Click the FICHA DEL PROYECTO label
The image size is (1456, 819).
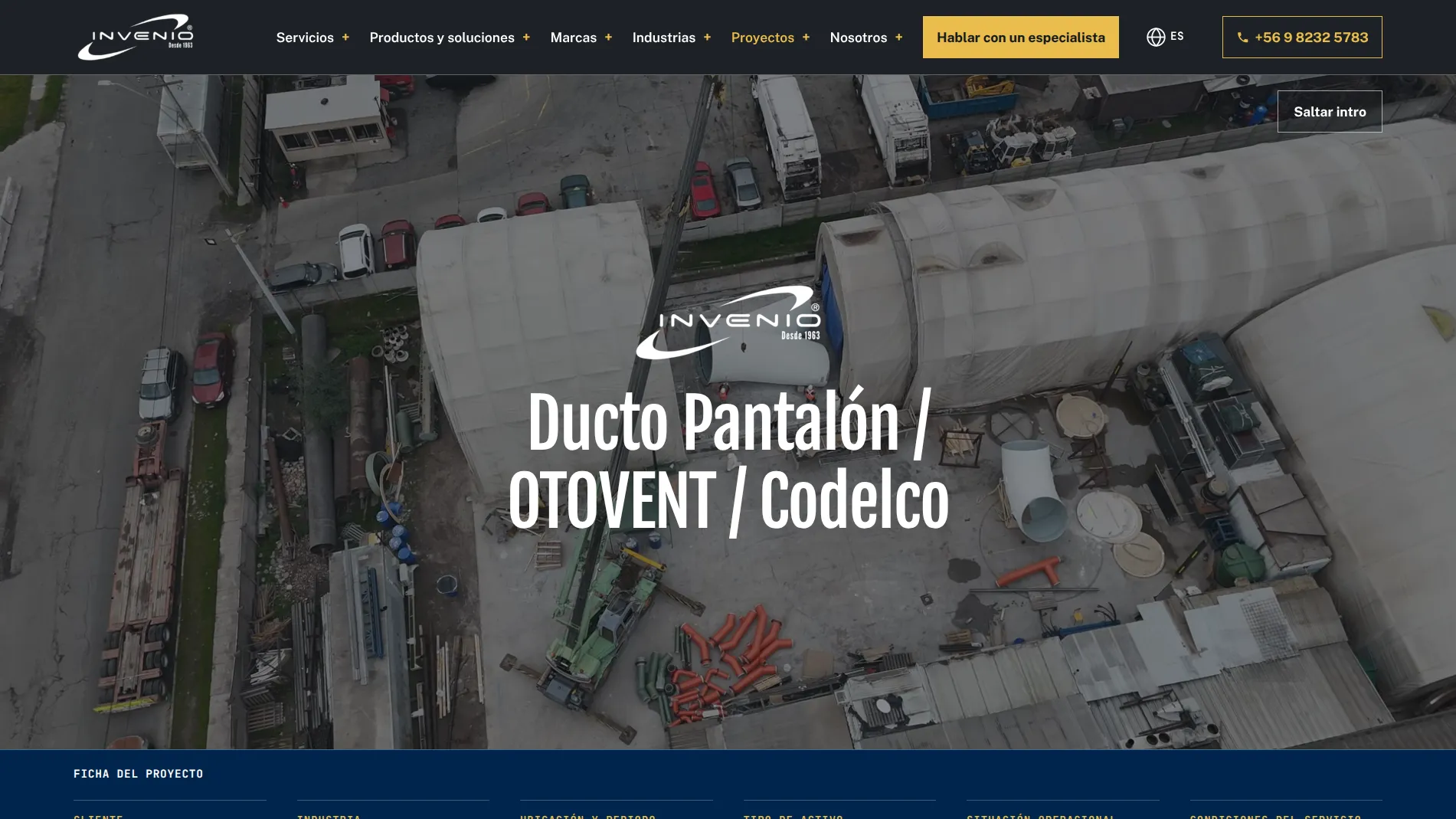point(139,774)
